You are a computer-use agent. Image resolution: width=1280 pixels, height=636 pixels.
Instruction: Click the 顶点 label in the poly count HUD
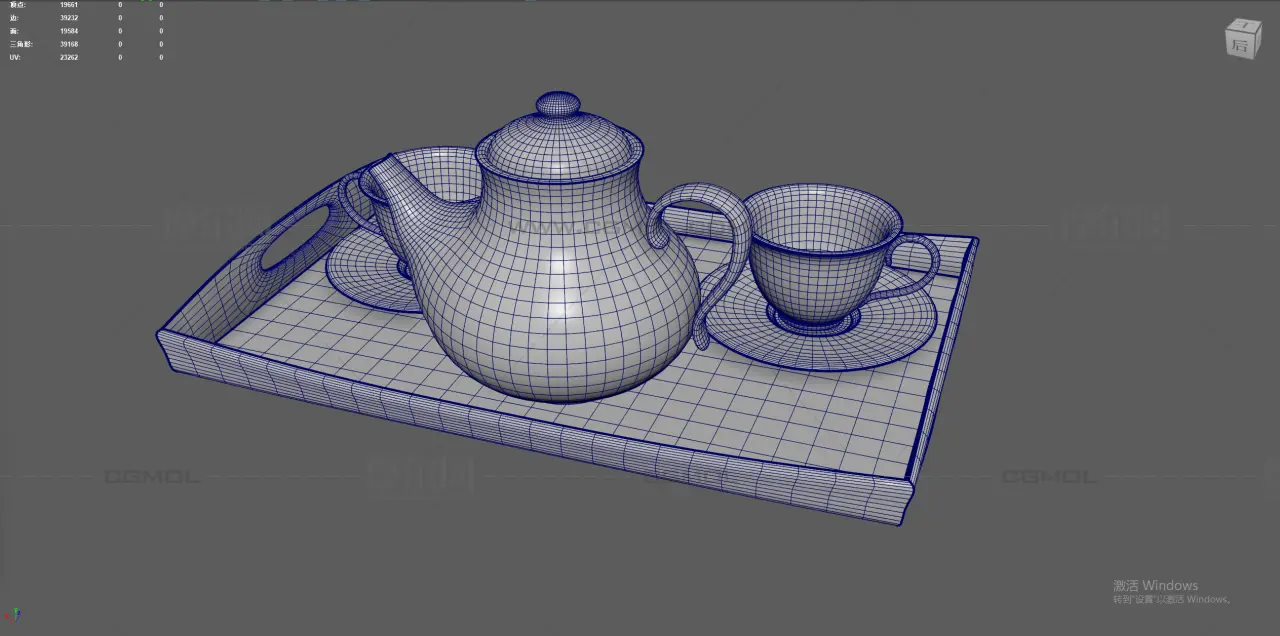[18, 5]
